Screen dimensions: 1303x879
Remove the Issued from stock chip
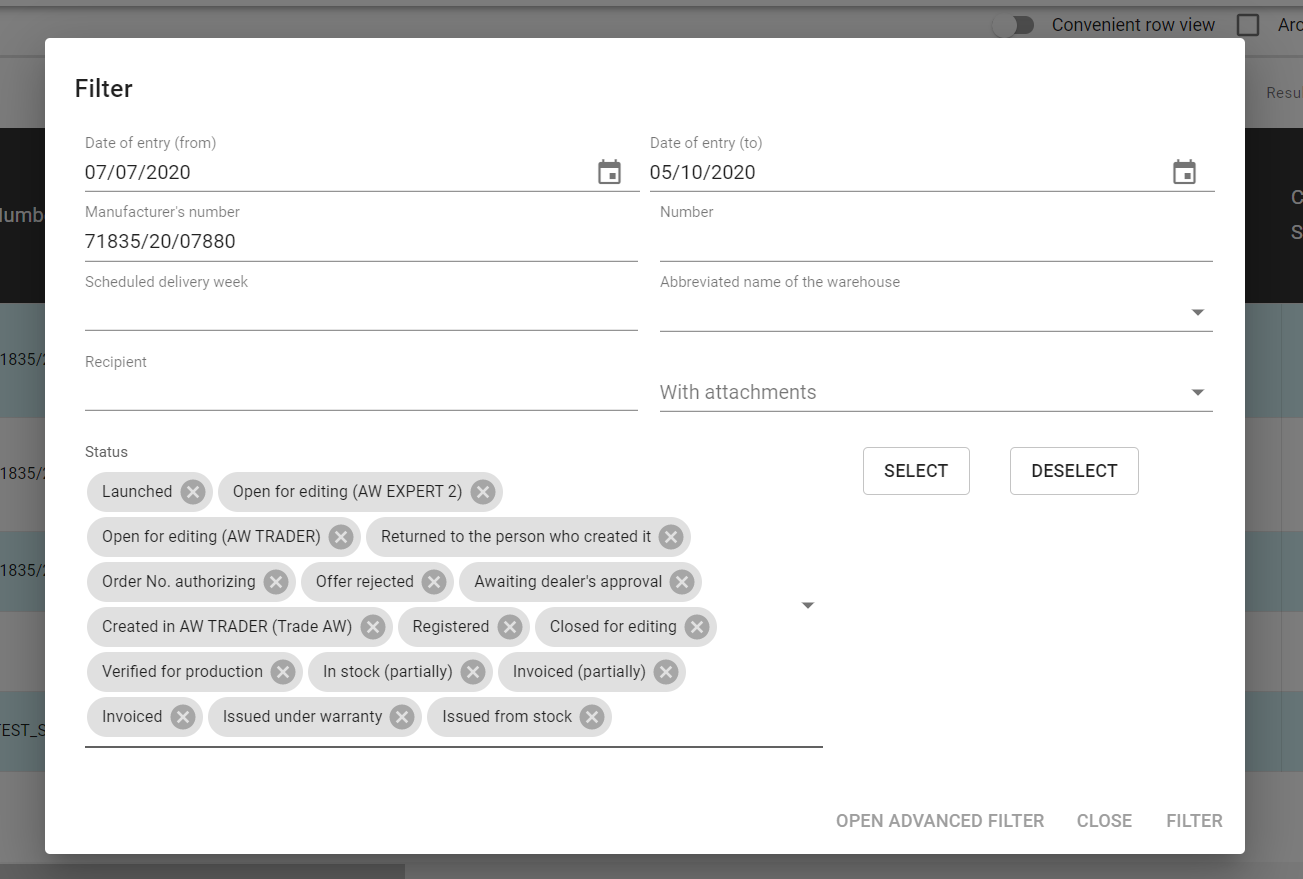tap(592, 717)
